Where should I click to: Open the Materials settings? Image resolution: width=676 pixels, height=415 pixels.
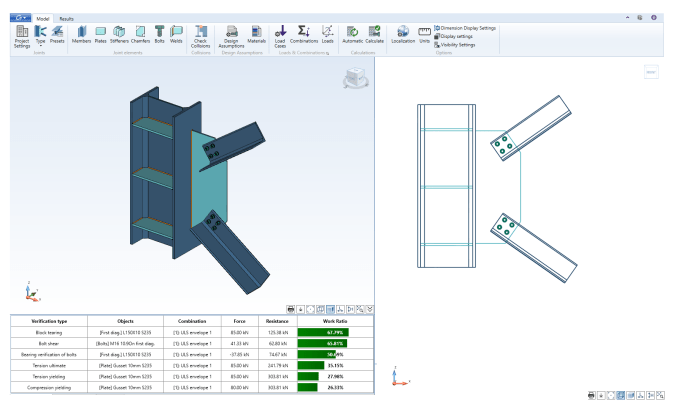pyautogui.click(x=257, y=37)
